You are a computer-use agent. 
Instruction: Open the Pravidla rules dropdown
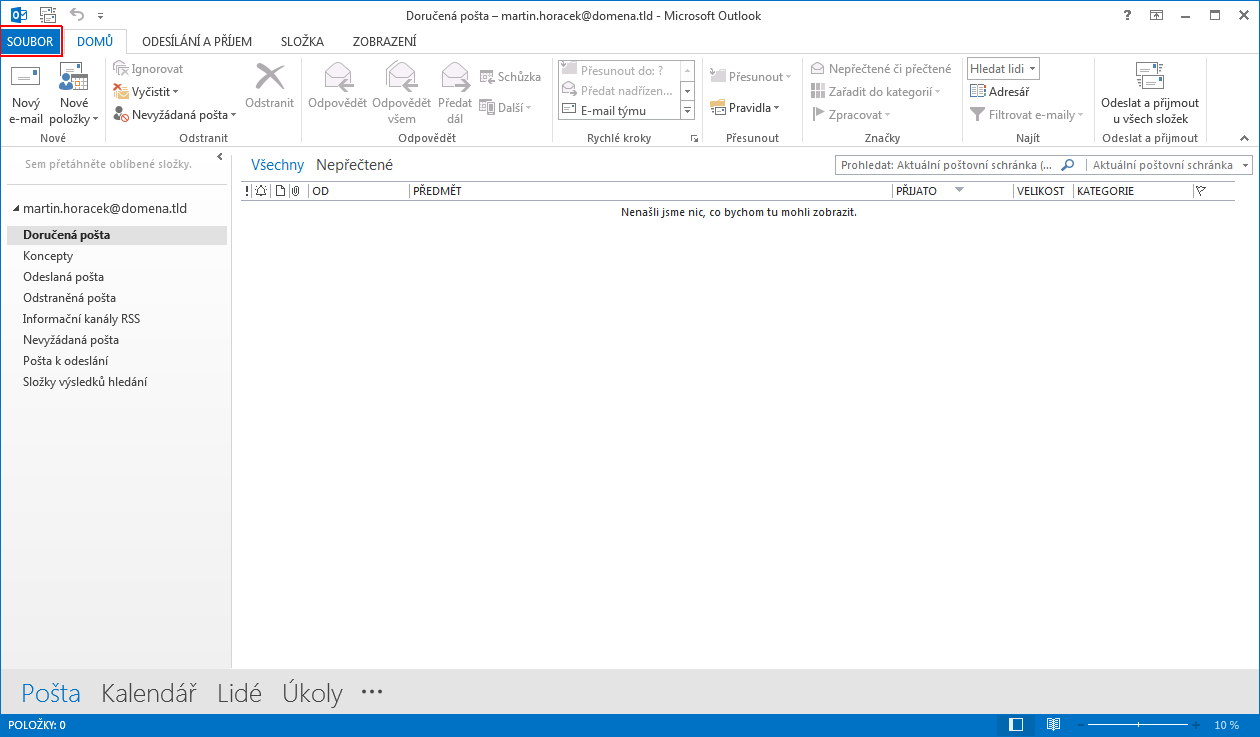point(745,107)
